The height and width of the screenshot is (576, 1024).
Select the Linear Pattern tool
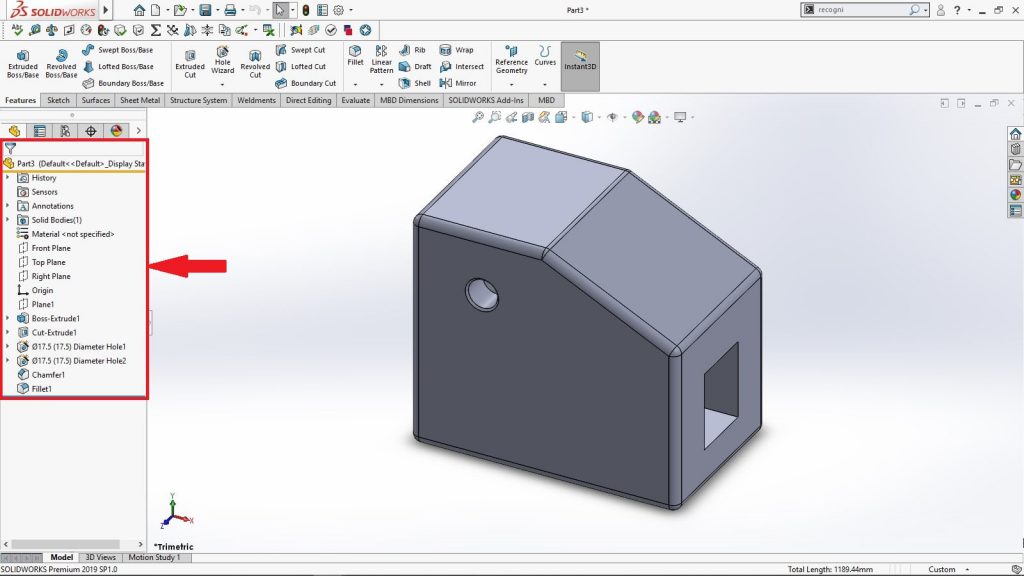(x=381, y=59)
